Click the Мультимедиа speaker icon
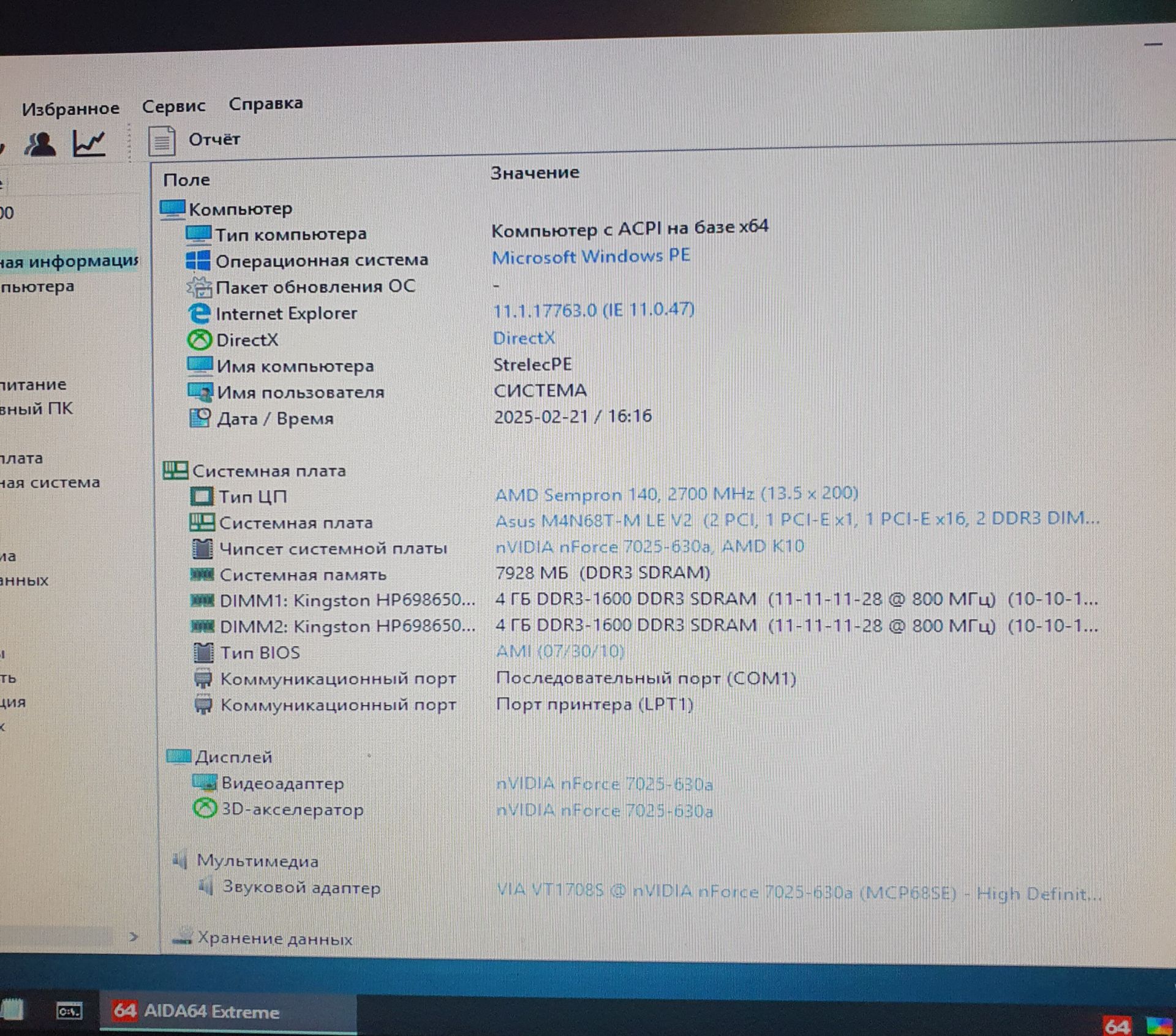The image size is (1176, 1036). tap(179, 860)
